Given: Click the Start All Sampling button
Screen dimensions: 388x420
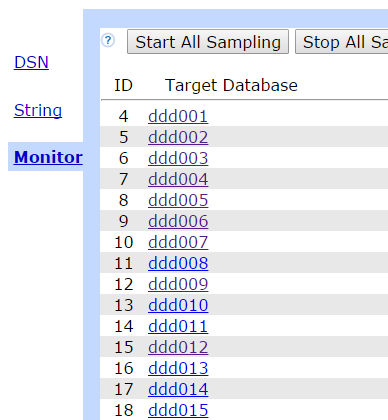Looking at the screenshot, I should tap(208, 42).
